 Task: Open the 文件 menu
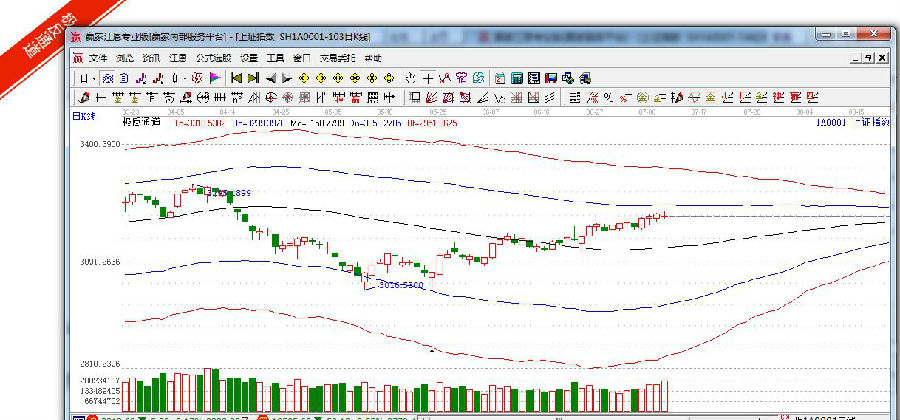tap(97, 58)
